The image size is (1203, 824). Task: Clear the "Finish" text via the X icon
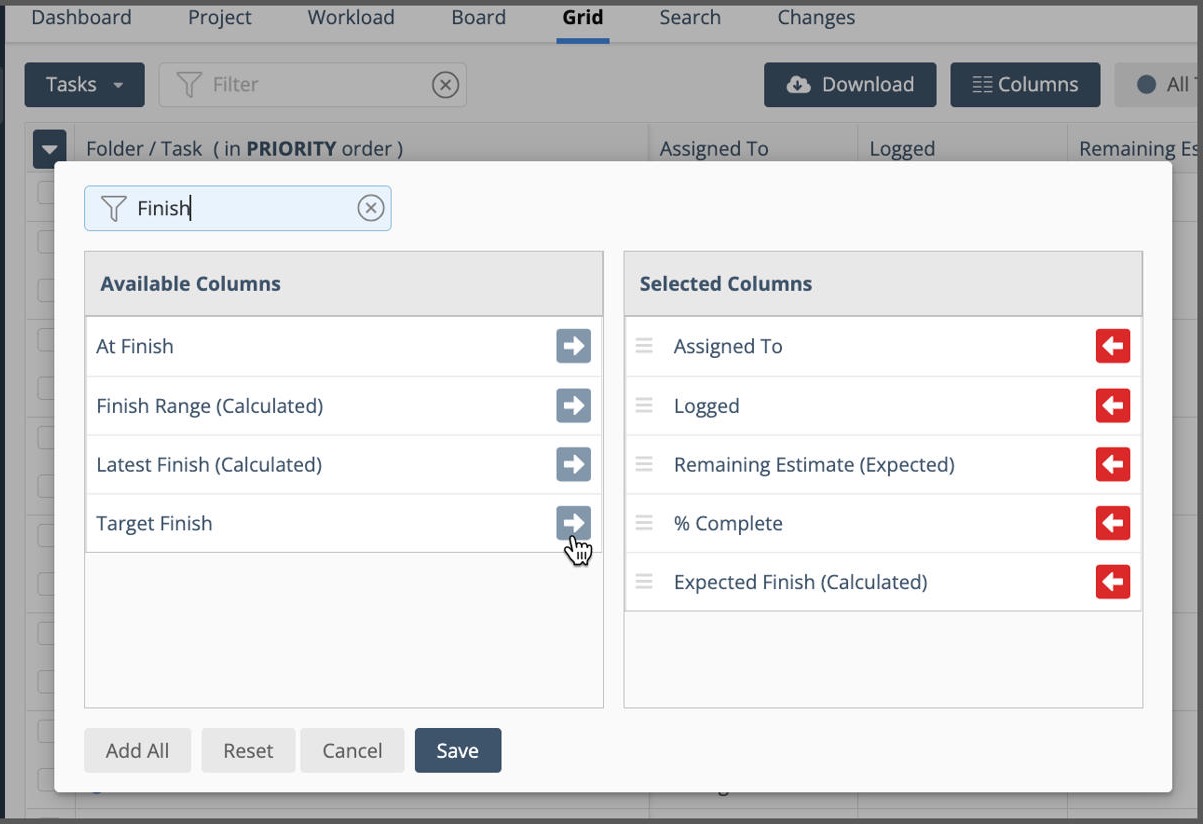(371, 208)
